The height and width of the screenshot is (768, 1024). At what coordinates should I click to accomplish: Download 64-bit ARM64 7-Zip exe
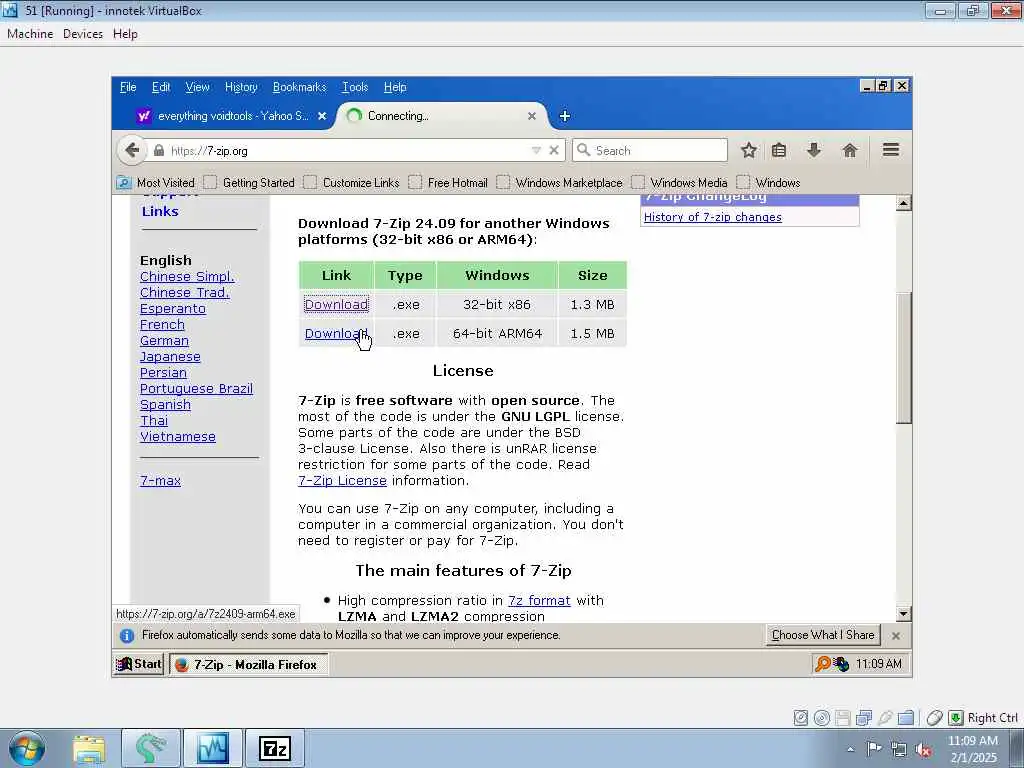point(336,334)
